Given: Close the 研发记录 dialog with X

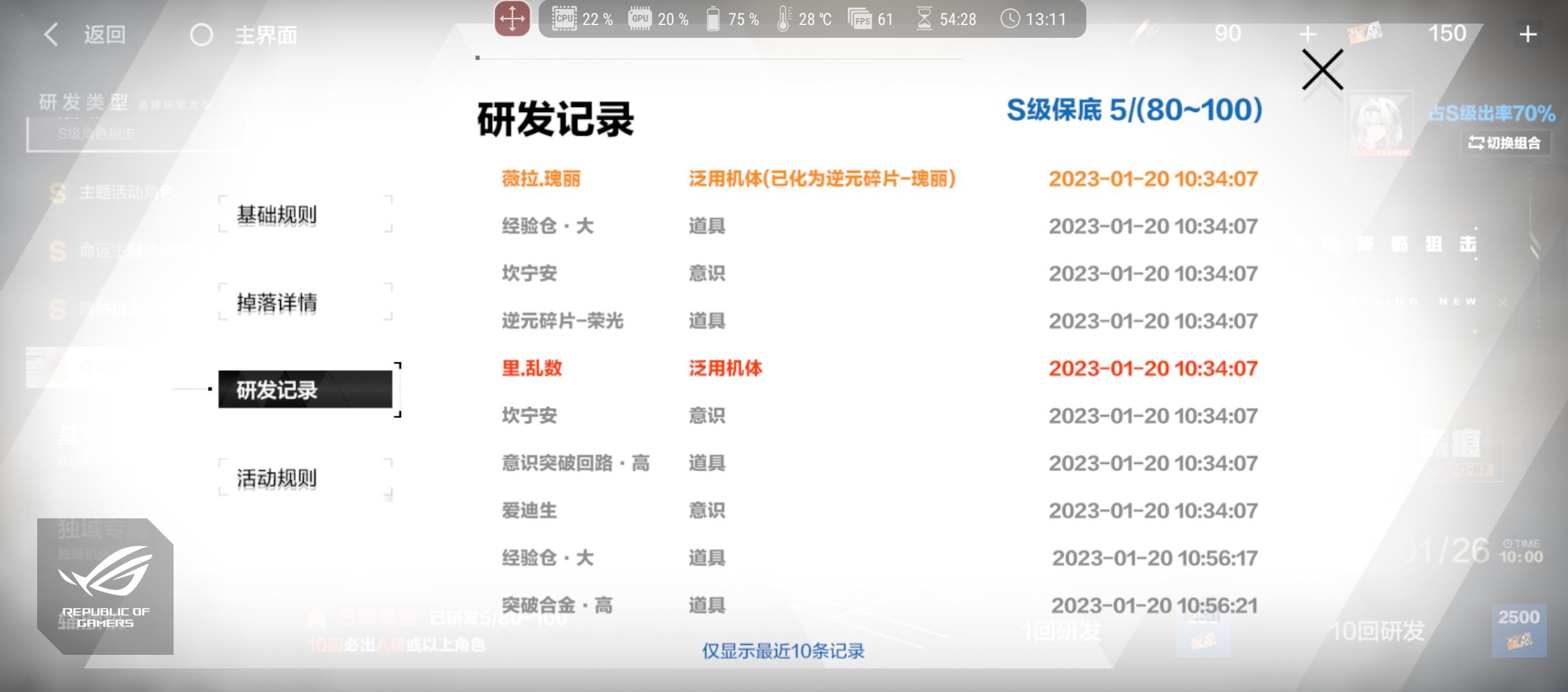Looking at the screenshot, I should 1323,70.
